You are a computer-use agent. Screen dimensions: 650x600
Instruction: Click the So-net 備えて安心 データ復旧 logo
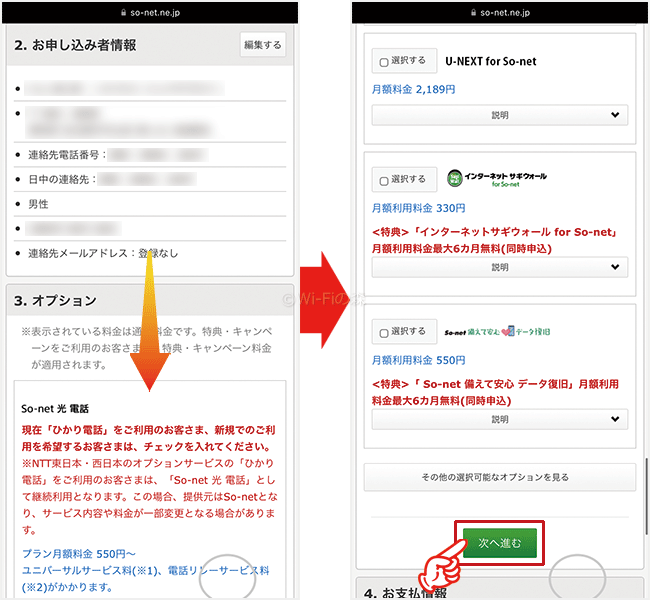497,332
